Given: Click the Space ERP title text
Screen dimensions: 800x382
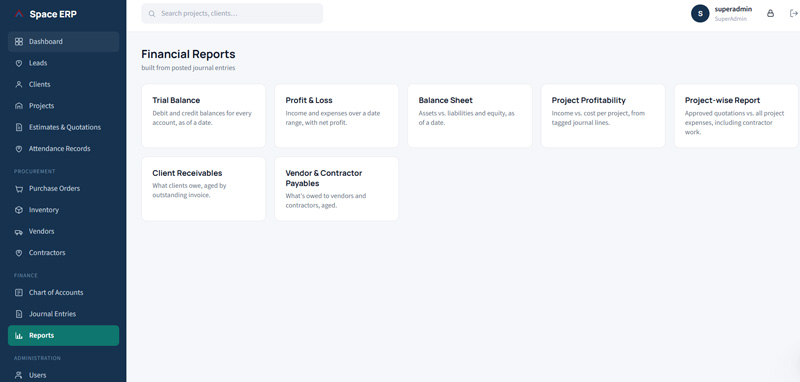Looking at the screenshot, I should pyautogui.click(x=53, y=14).
